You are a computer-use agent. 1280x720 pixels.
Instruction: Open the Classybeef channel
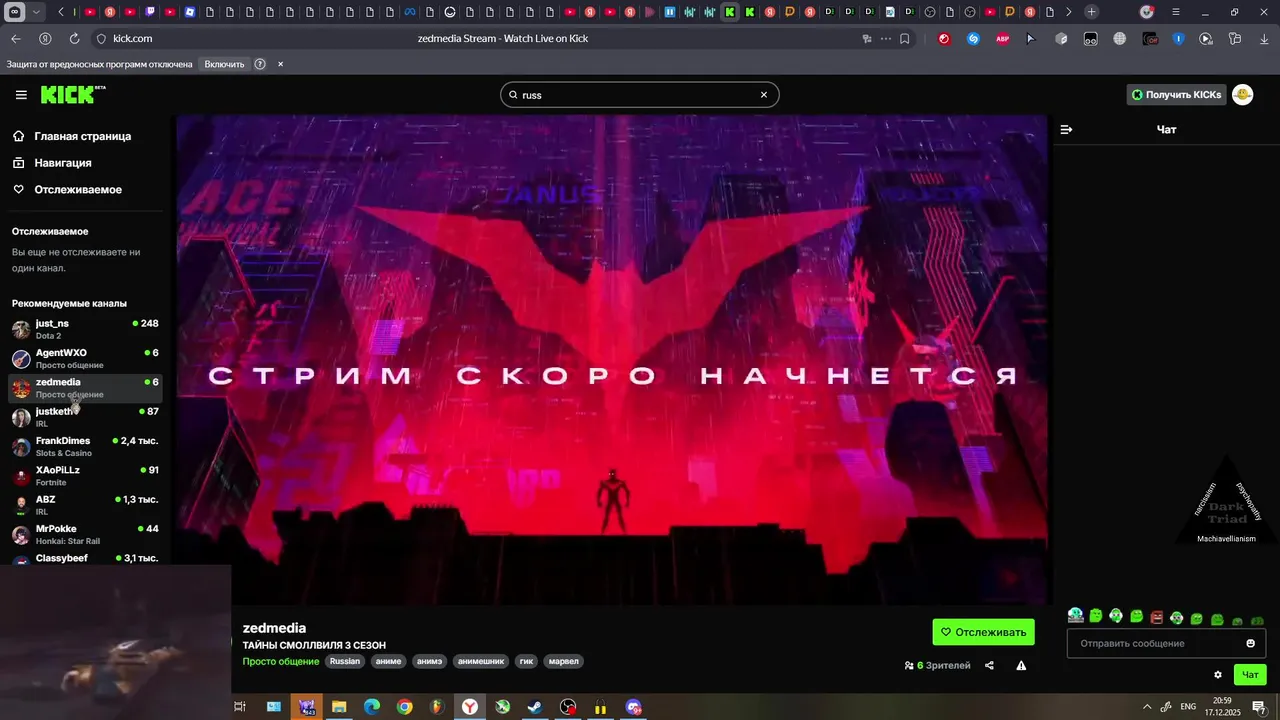[85, 558]
